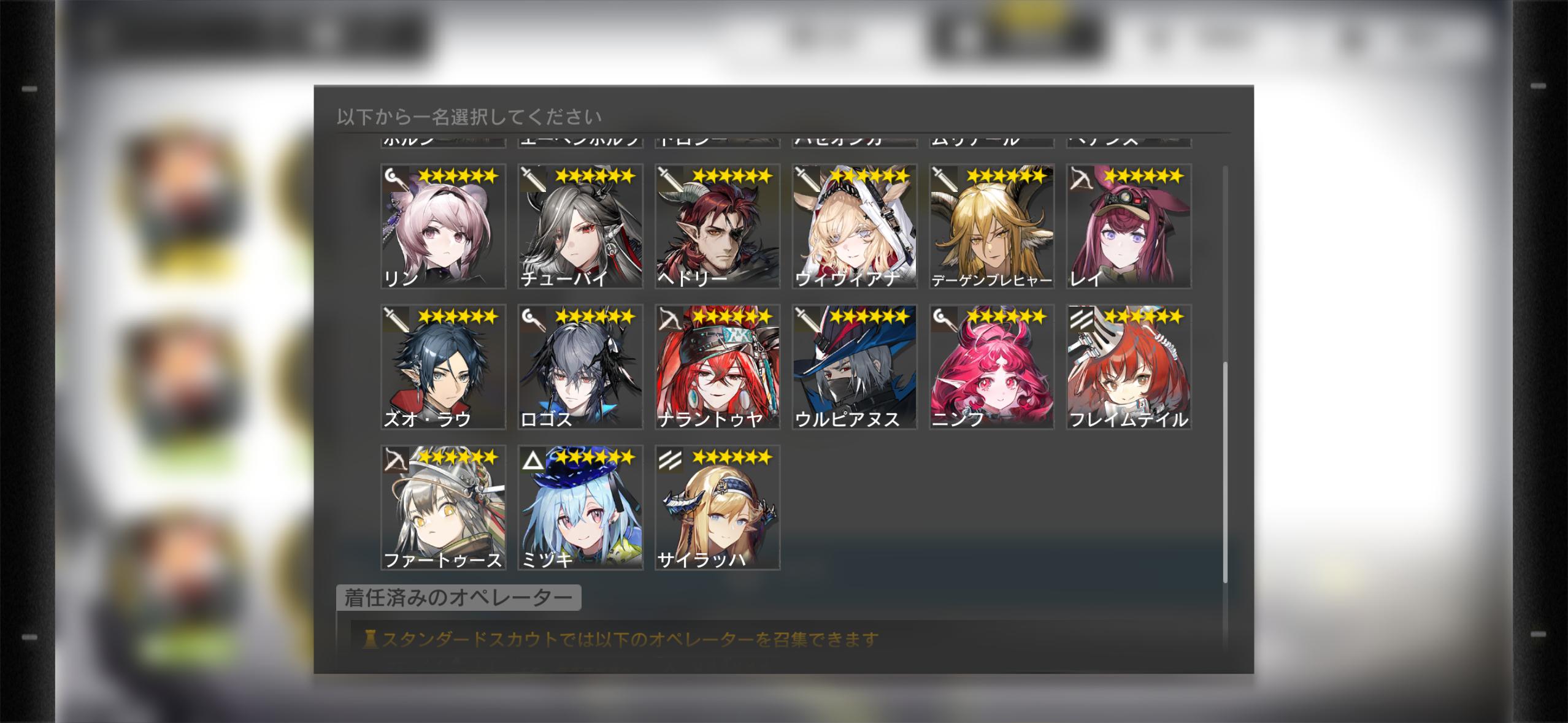This screenshot has width=1568, height=723.
Task: Choose operator チューバイ
Action: 580,226
